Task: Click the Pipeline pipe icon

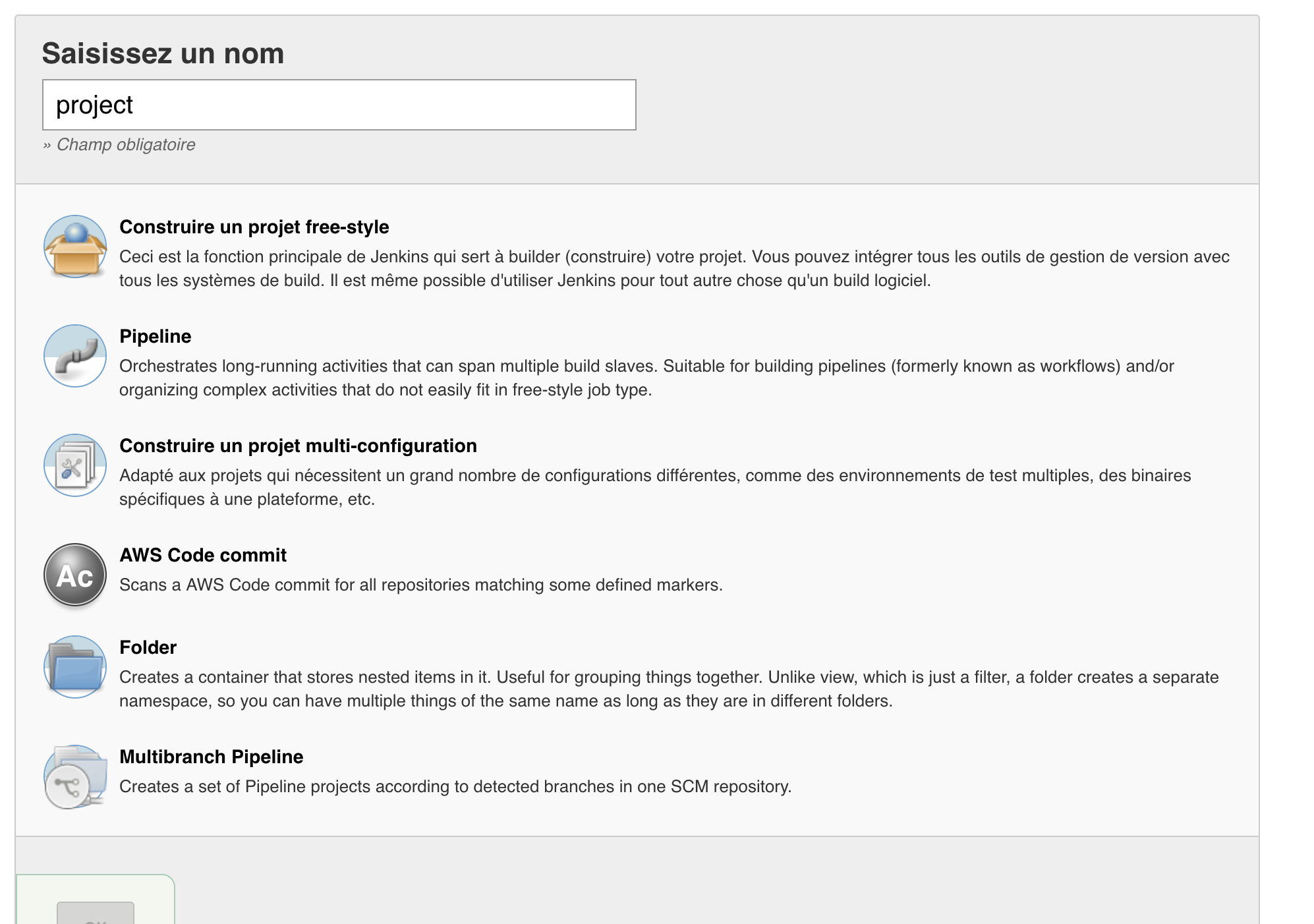Action: point(75,356)
